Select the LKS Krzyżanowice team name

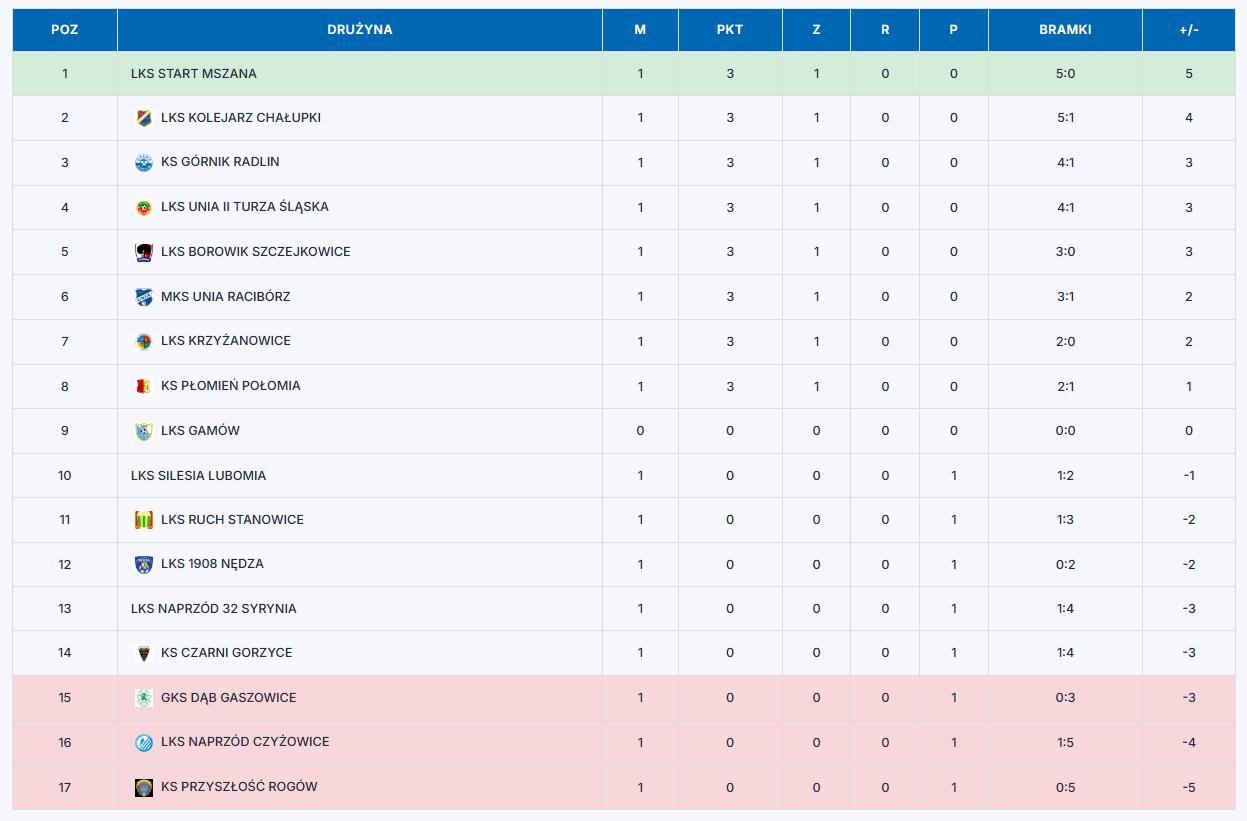pos(226,341)
